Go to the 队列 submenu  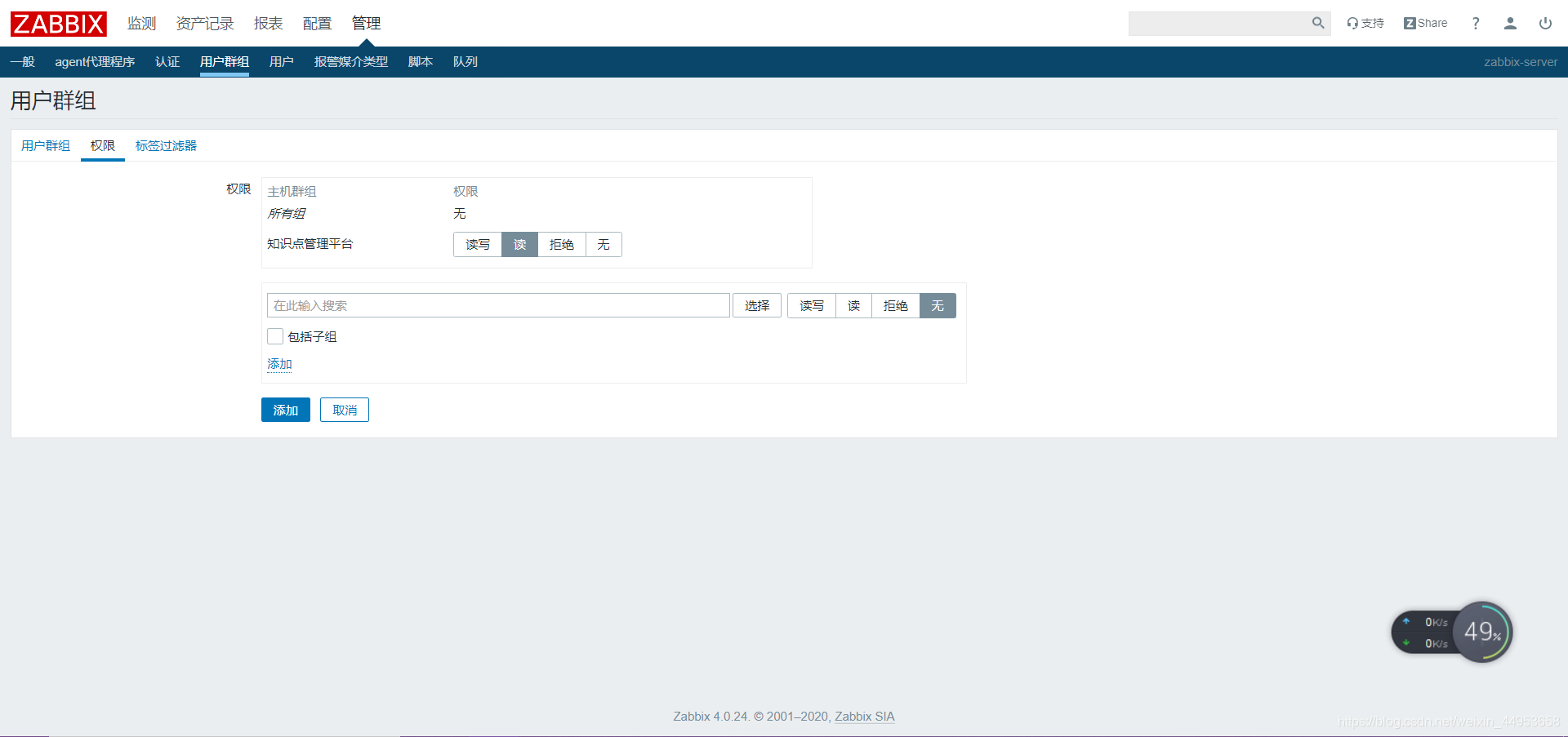click(x=465, y=62)
